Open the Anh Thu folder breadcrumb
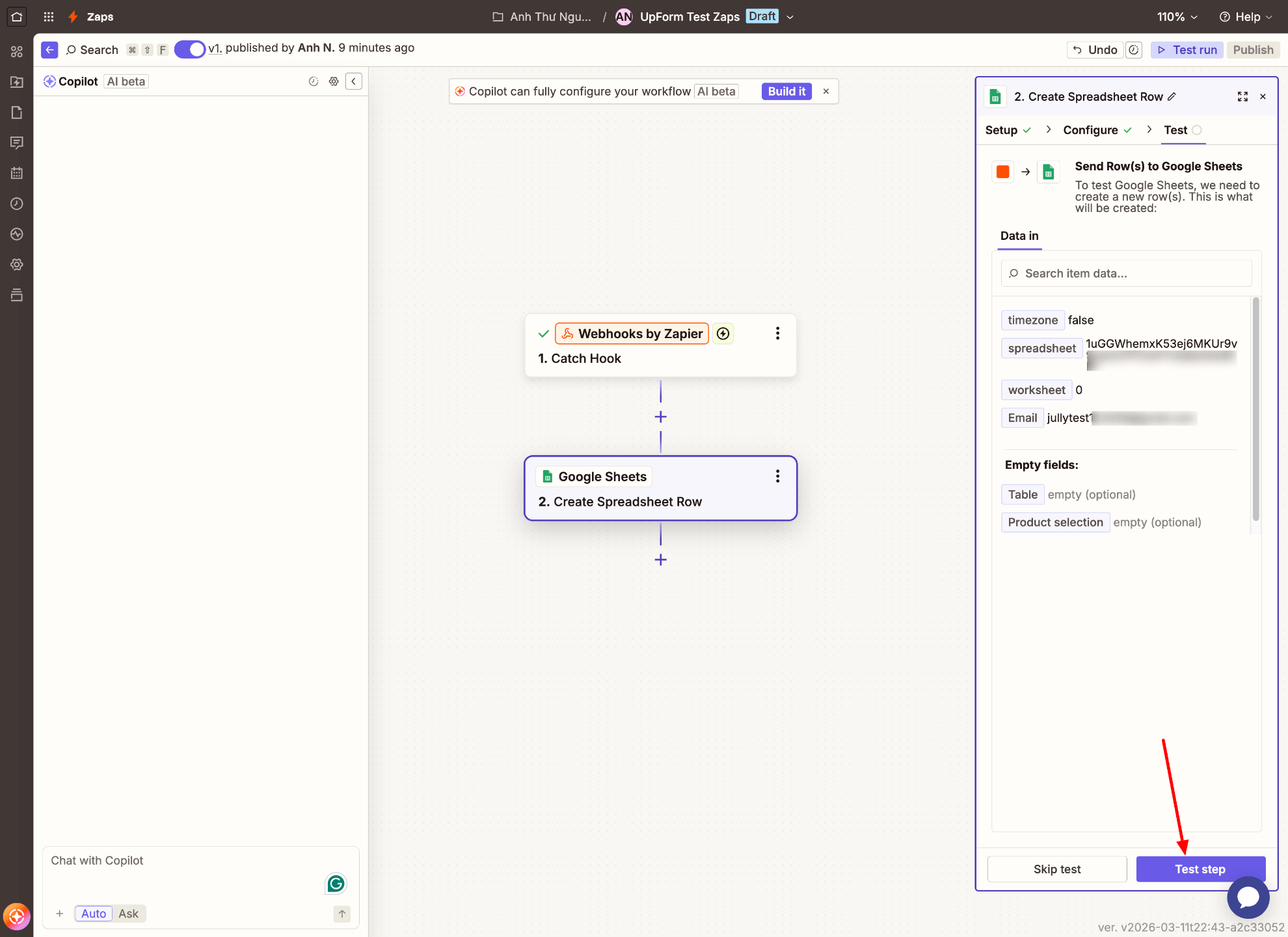Image resolution: width=1288 pixels, height=937 pixels. pyautogui.click(x=542, y=17)
